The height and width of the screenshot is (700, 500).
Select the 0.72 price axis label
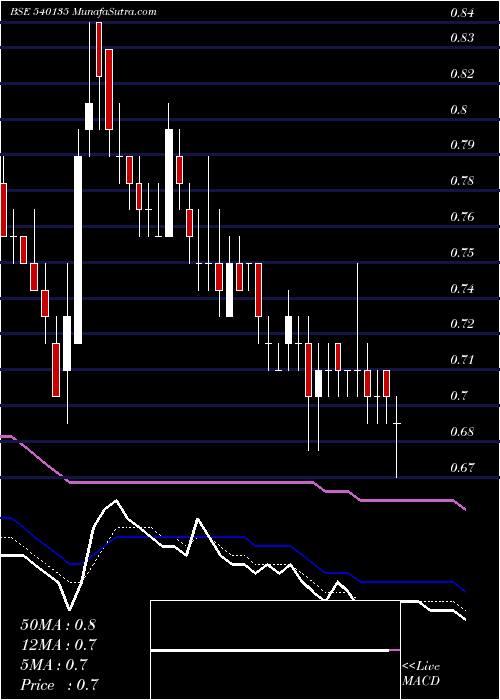pos(462,323)
